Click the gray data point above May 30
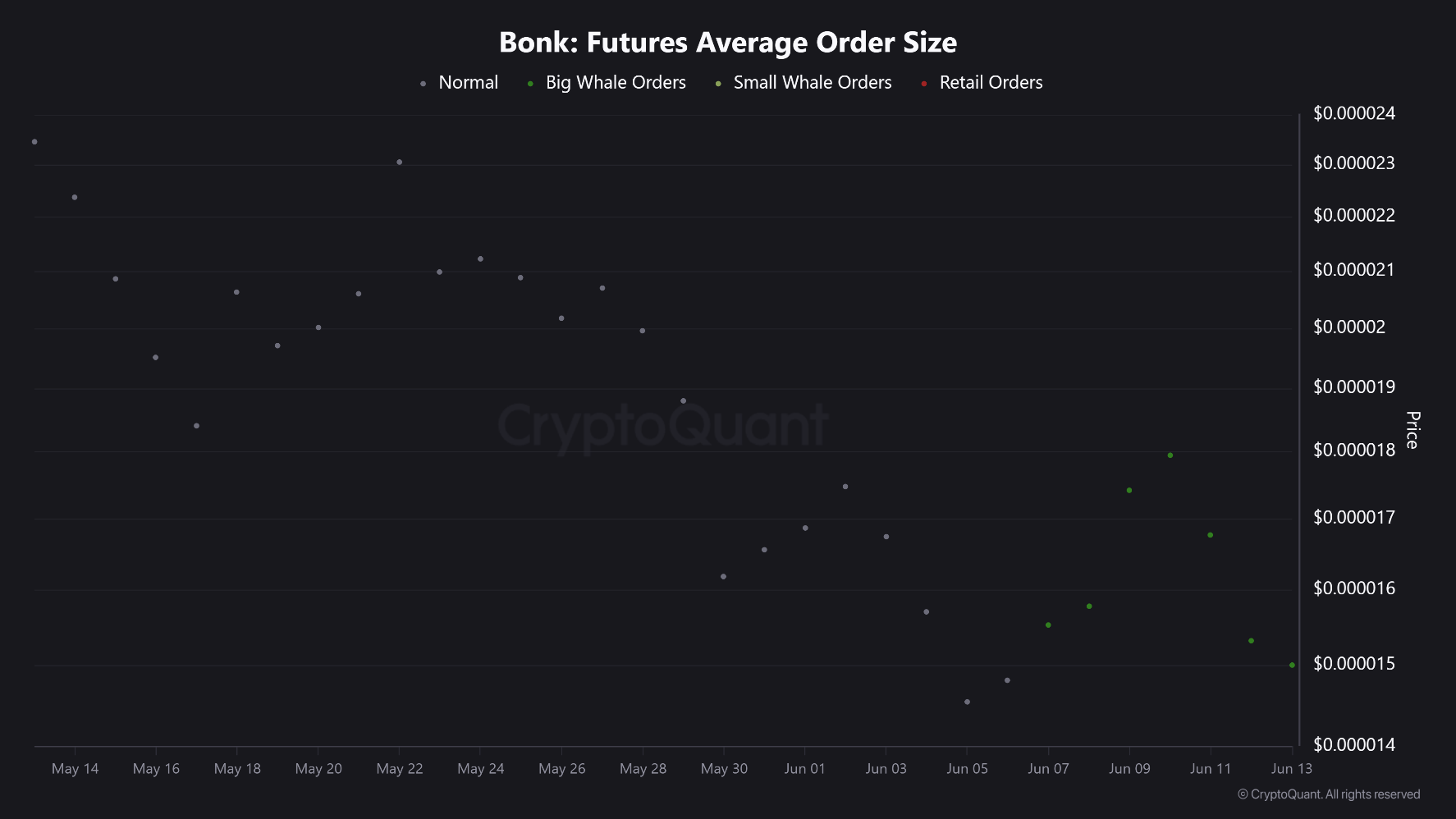The width and height of the screenshot is (1456, 819). tap(723, 577)
